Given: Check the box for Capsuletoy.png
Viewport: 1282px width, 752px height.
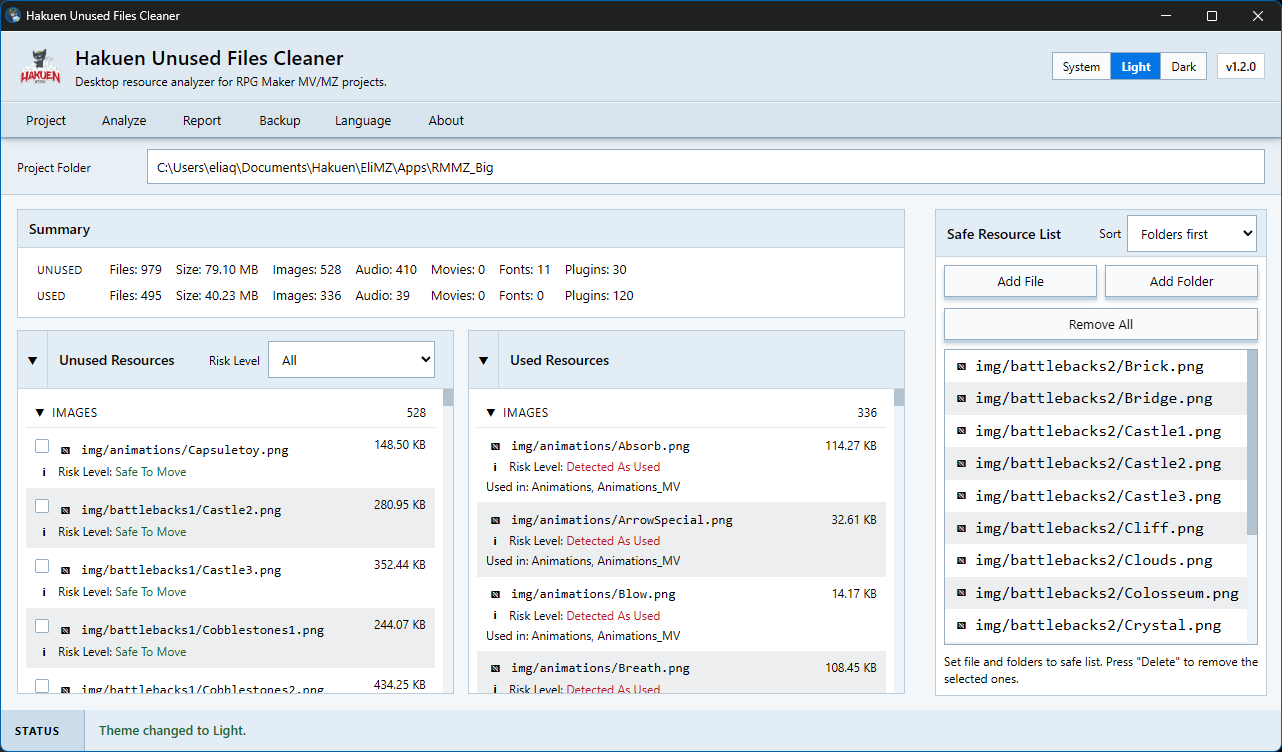Looking at the screenshot, I should (x=42, y=446).
